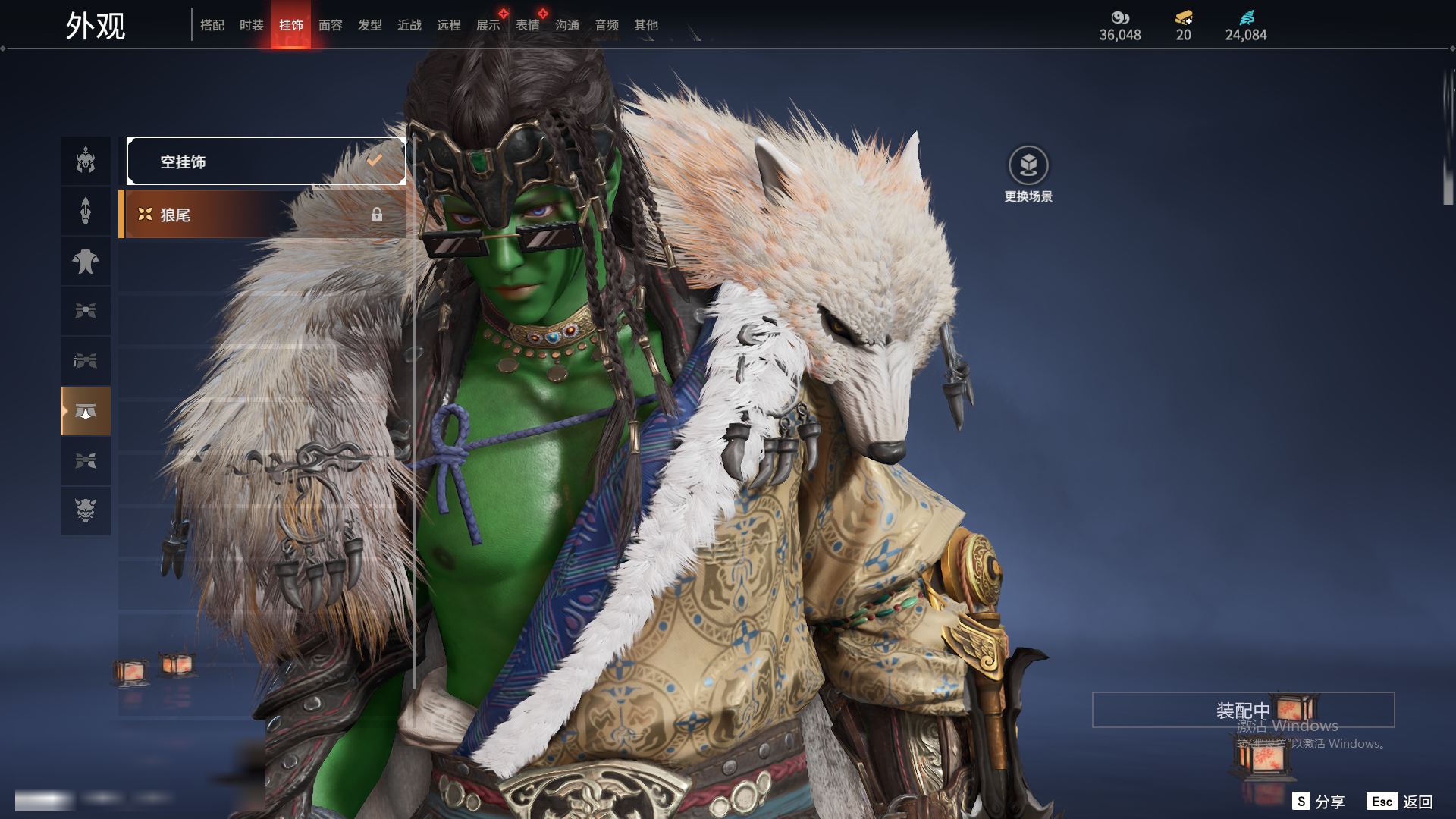
Task: Select the helmet headwear category icon
Action: click(86, 161)
